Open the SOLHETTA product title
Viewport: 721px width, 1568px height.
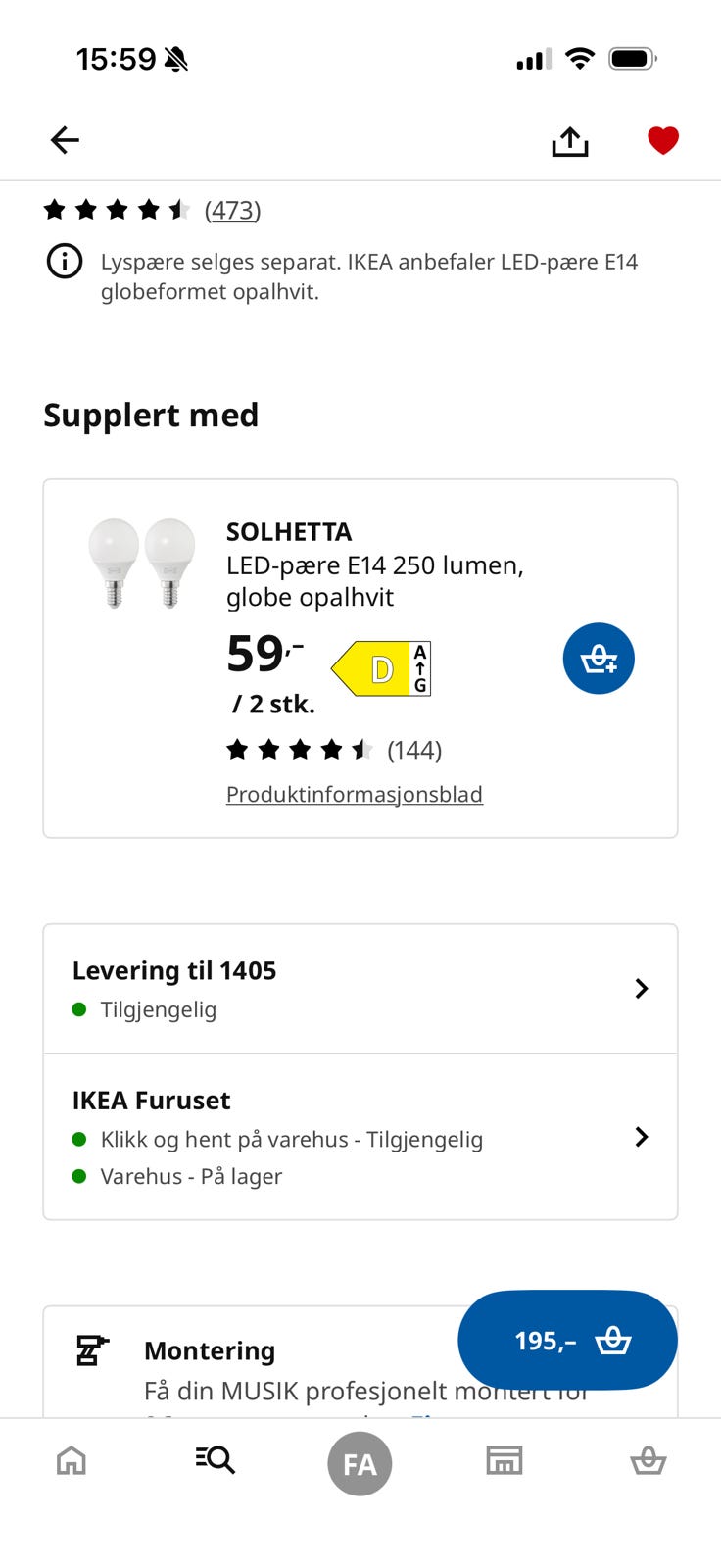point(289,532)
